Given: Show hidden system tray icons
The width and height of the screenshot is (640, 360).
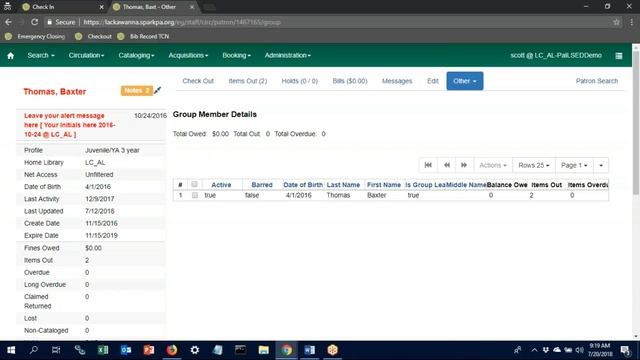Looking at the screenshot, I should pyautogui.click(x=534, y=350).
